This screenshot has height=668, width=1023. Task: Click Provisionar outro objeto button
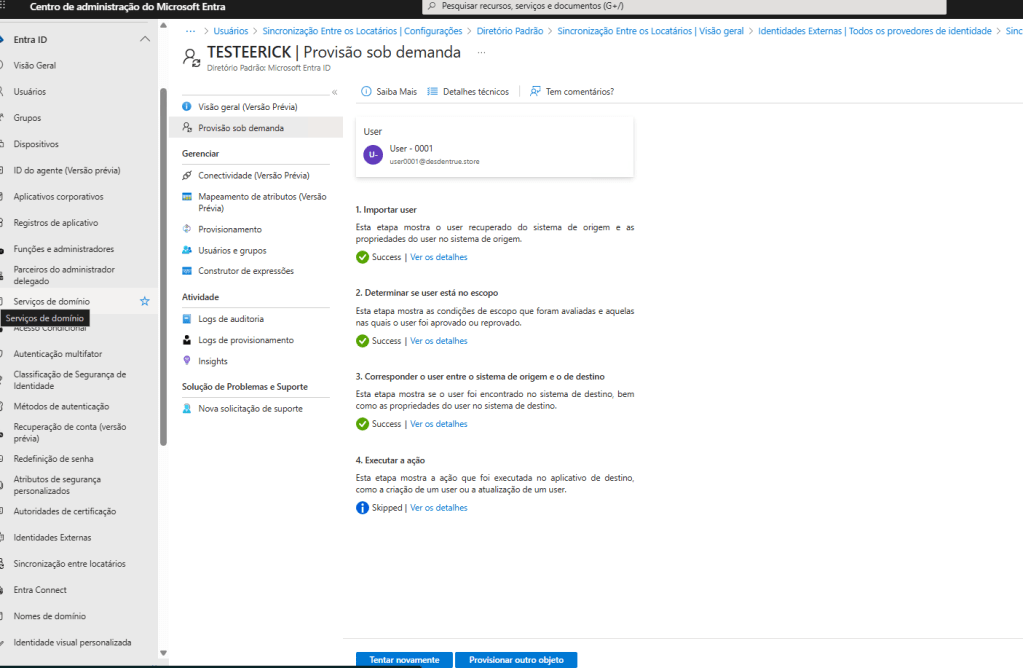point(516,660)
